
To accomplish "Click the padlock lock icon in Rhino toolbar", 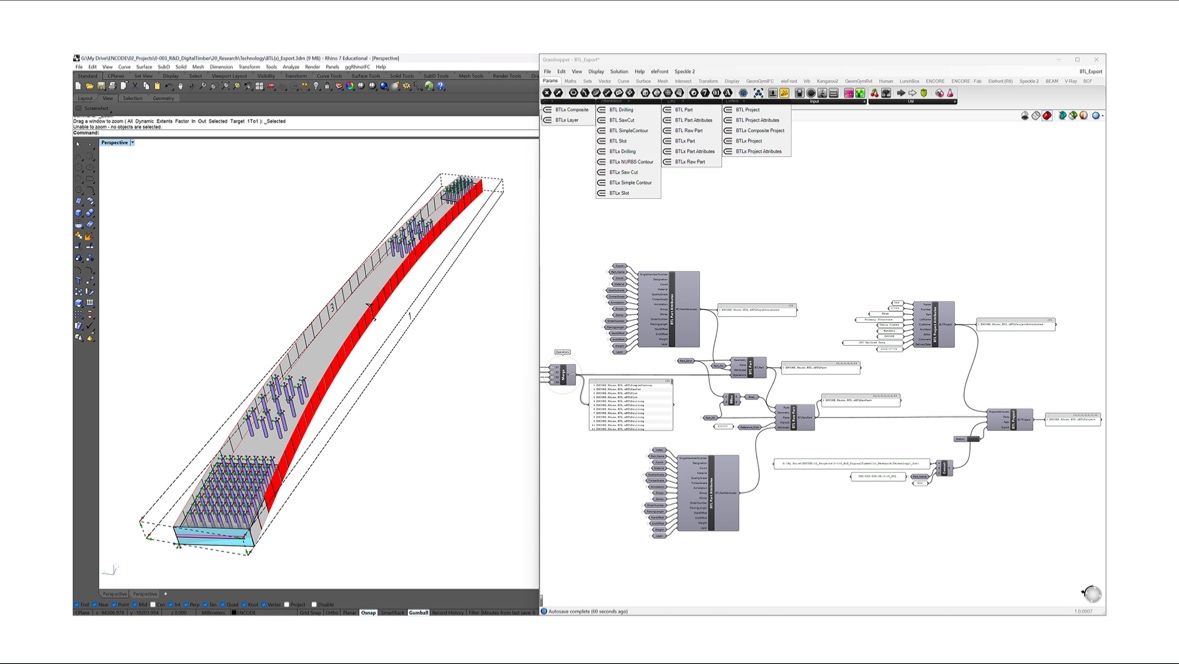I will click(327, 86).
